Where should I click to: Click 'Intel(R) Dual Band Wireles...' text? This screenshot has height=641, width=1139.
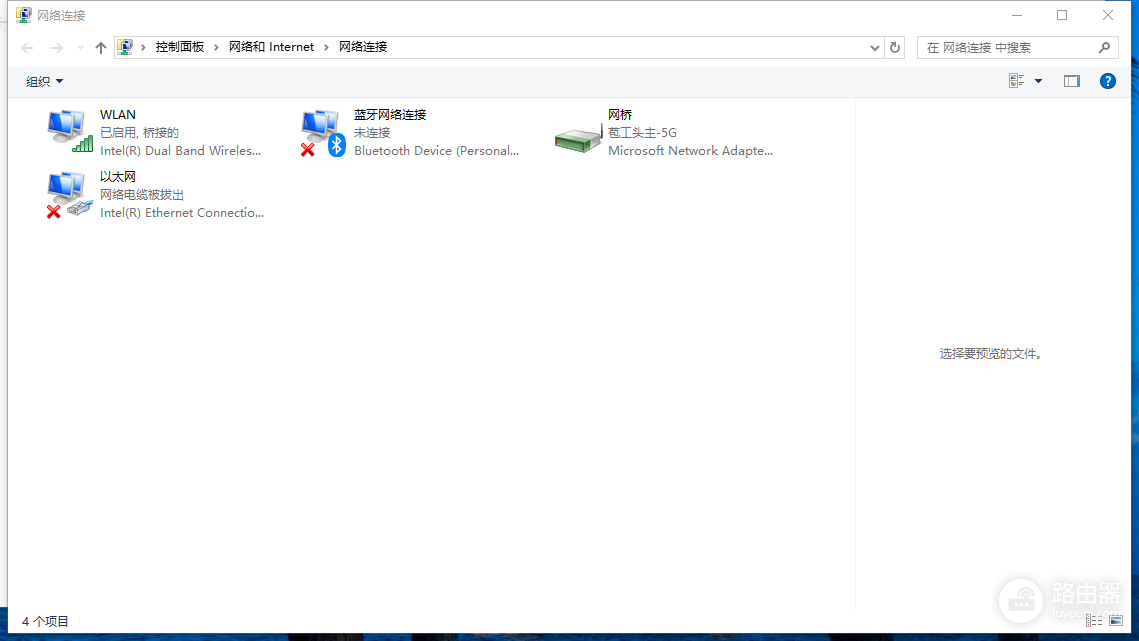tap(180, 150)
